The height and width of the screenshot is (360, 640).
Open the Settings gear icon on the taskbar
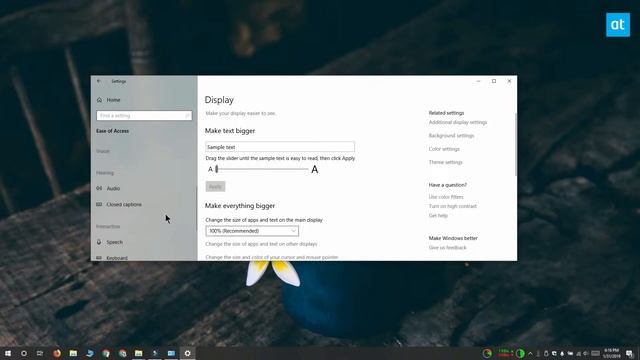tap(187, 353)
